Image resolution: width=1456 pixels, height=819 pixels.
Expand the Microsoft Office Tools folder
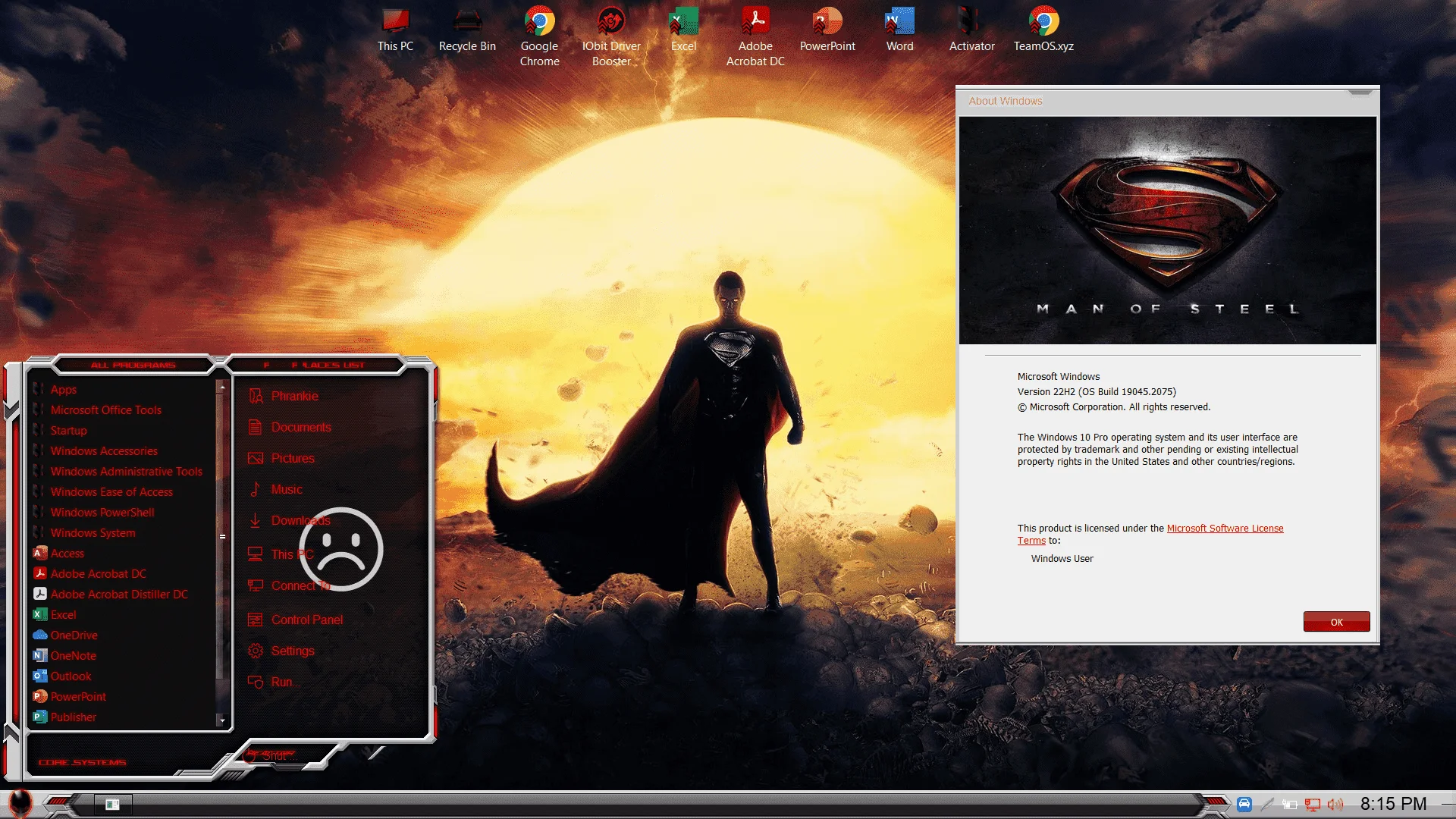tap(97, 410)
